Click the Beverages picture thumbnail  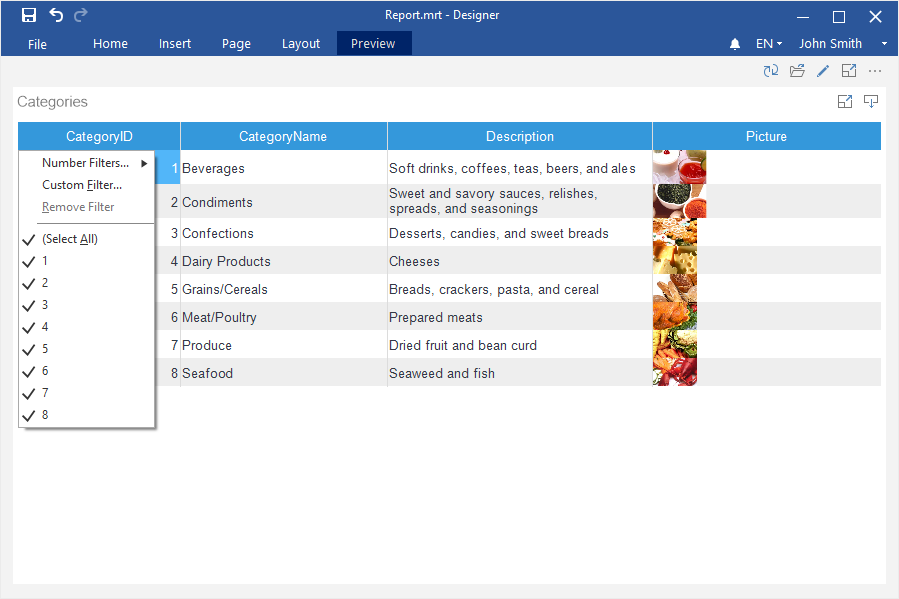point(680,168)
